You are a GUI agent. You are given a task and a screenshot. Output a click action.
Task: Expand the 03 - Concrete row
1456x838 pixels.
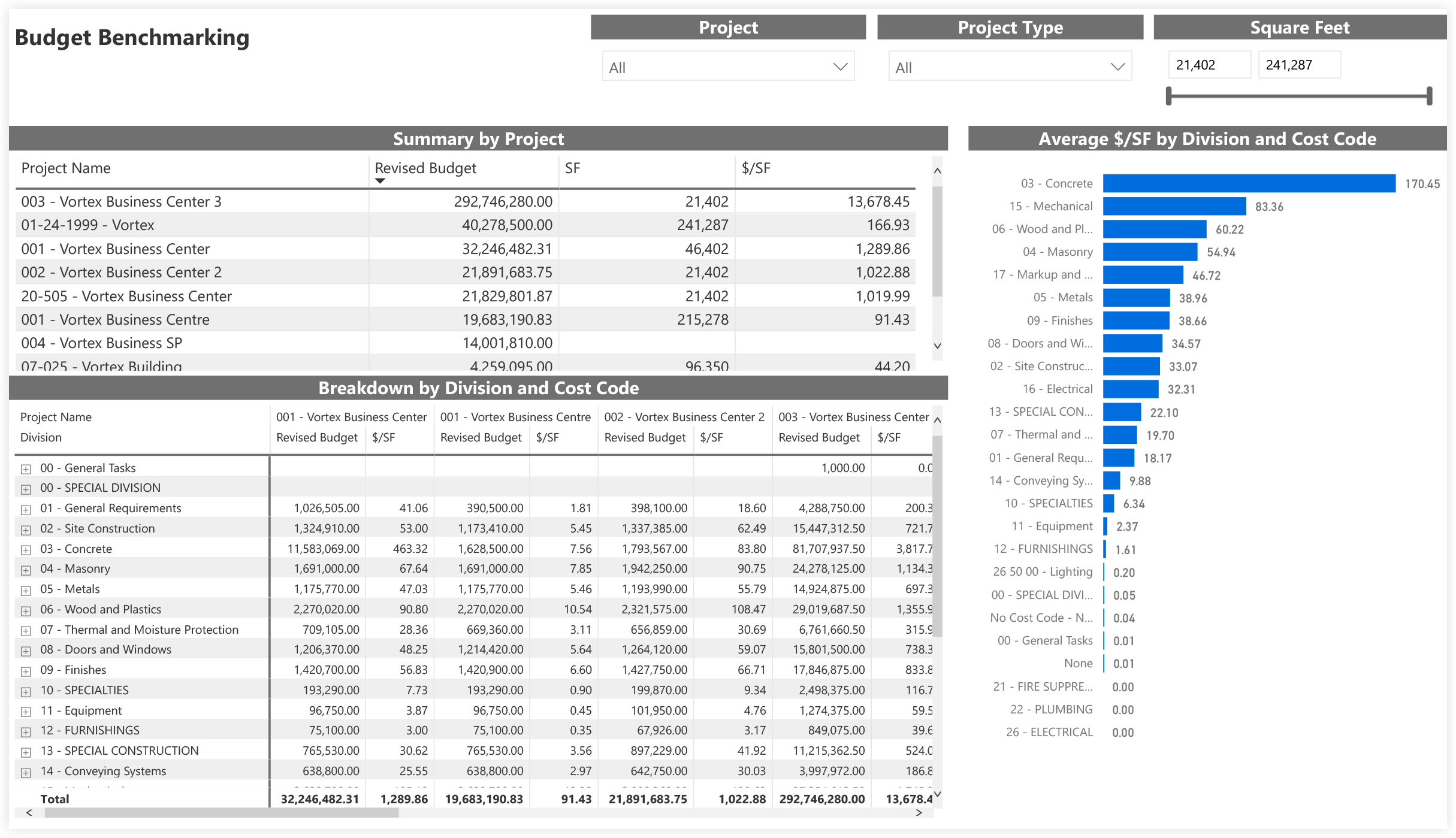tap(26, 550)
